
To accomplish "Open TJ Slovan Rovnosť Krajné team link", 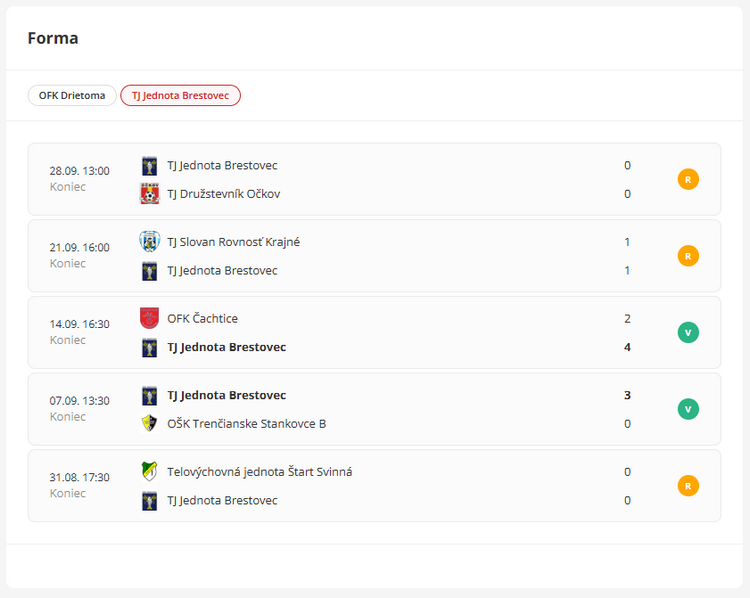I will pos(233,242).
